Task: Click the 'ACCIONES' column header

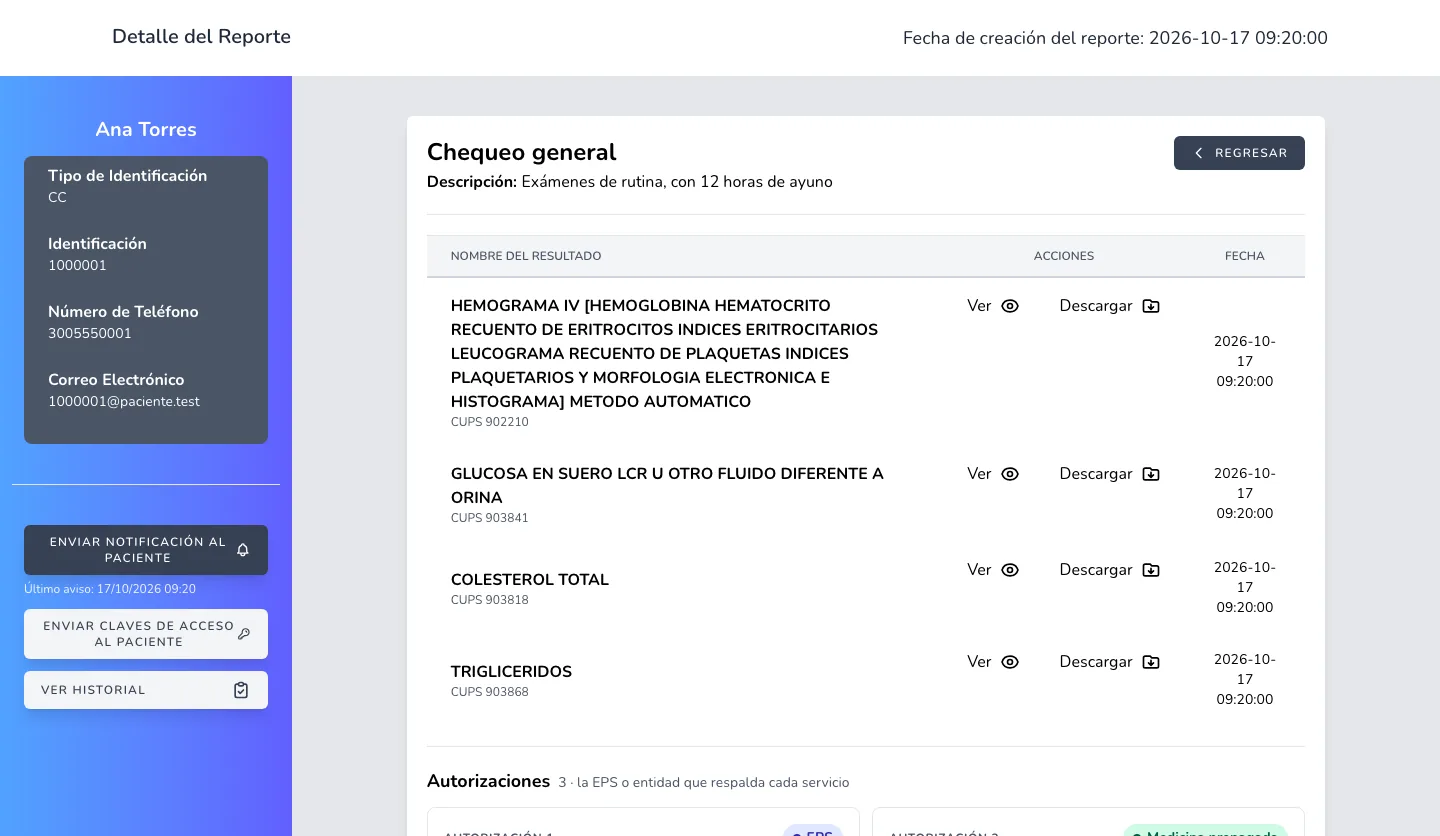Action: coord(1064,256)
